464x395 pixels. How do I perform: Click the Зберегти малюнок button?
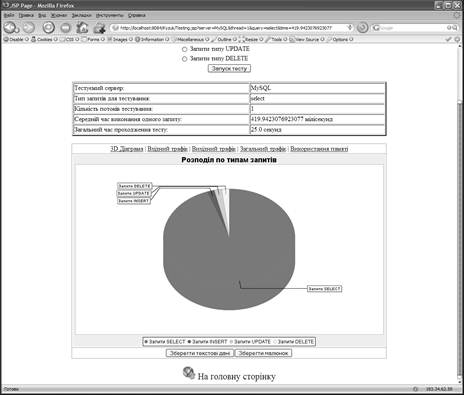coord(263,353)
